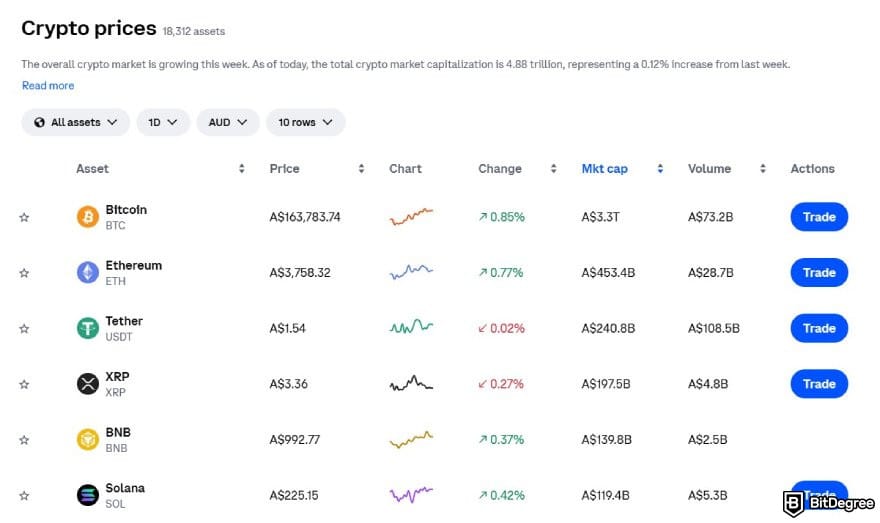Click the XRP coin logo

88,384
